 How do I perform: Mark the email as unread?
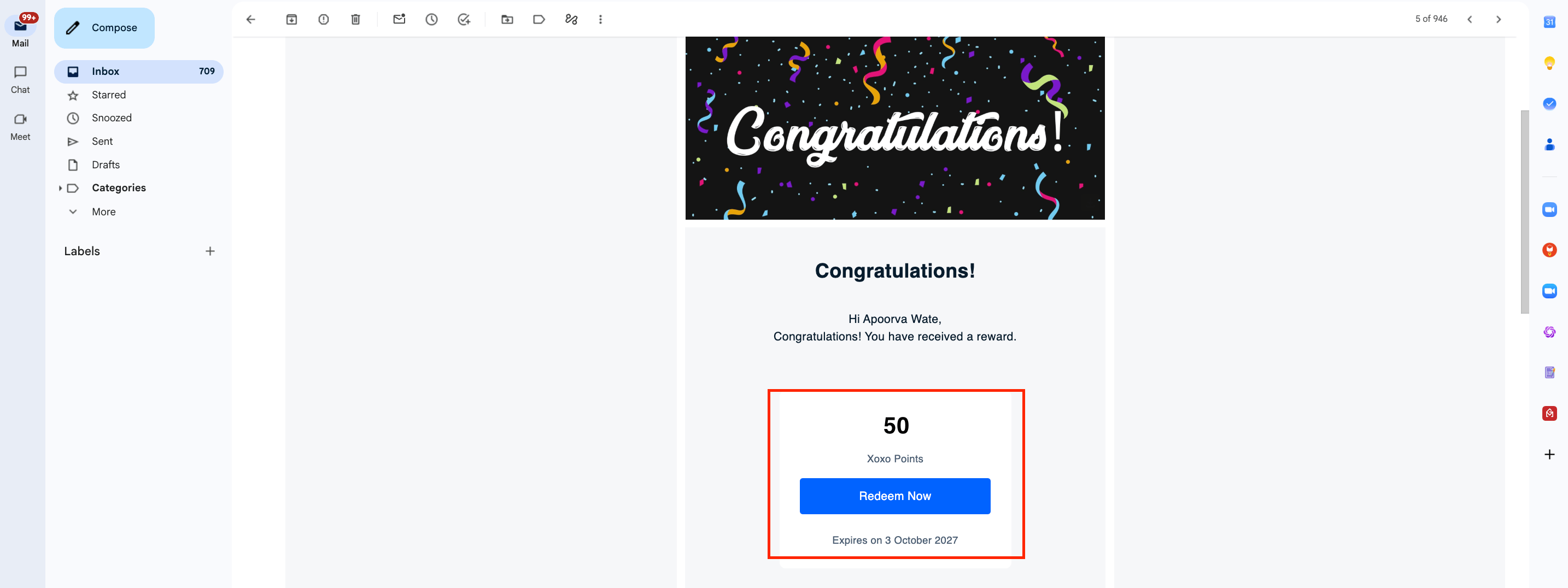point(399,20)
